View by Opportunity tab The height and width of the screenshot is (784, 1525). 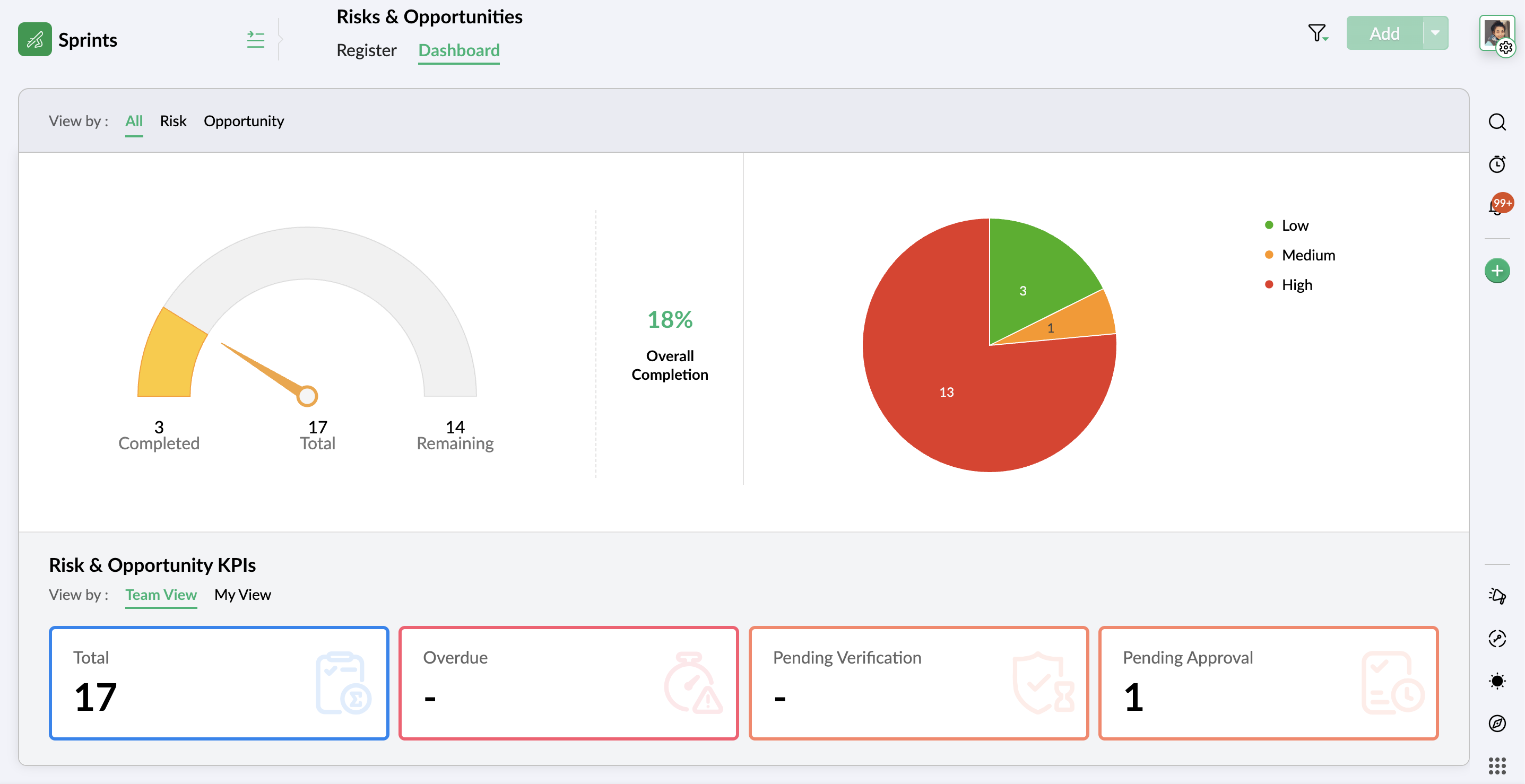(x=244, y=121)
